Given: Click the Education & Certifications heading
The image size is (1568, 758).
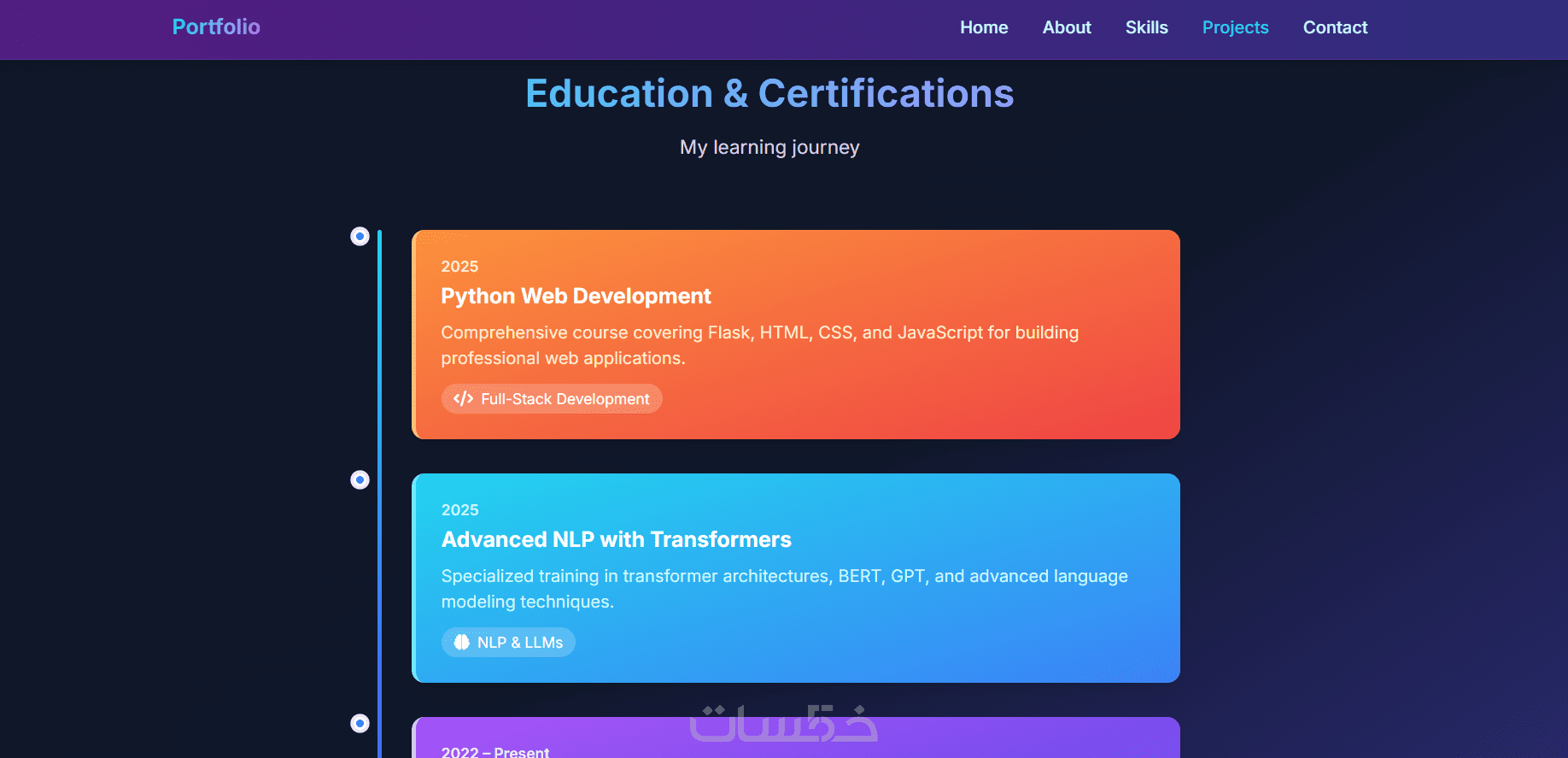Looking at the screenshot, I should 769,93.
